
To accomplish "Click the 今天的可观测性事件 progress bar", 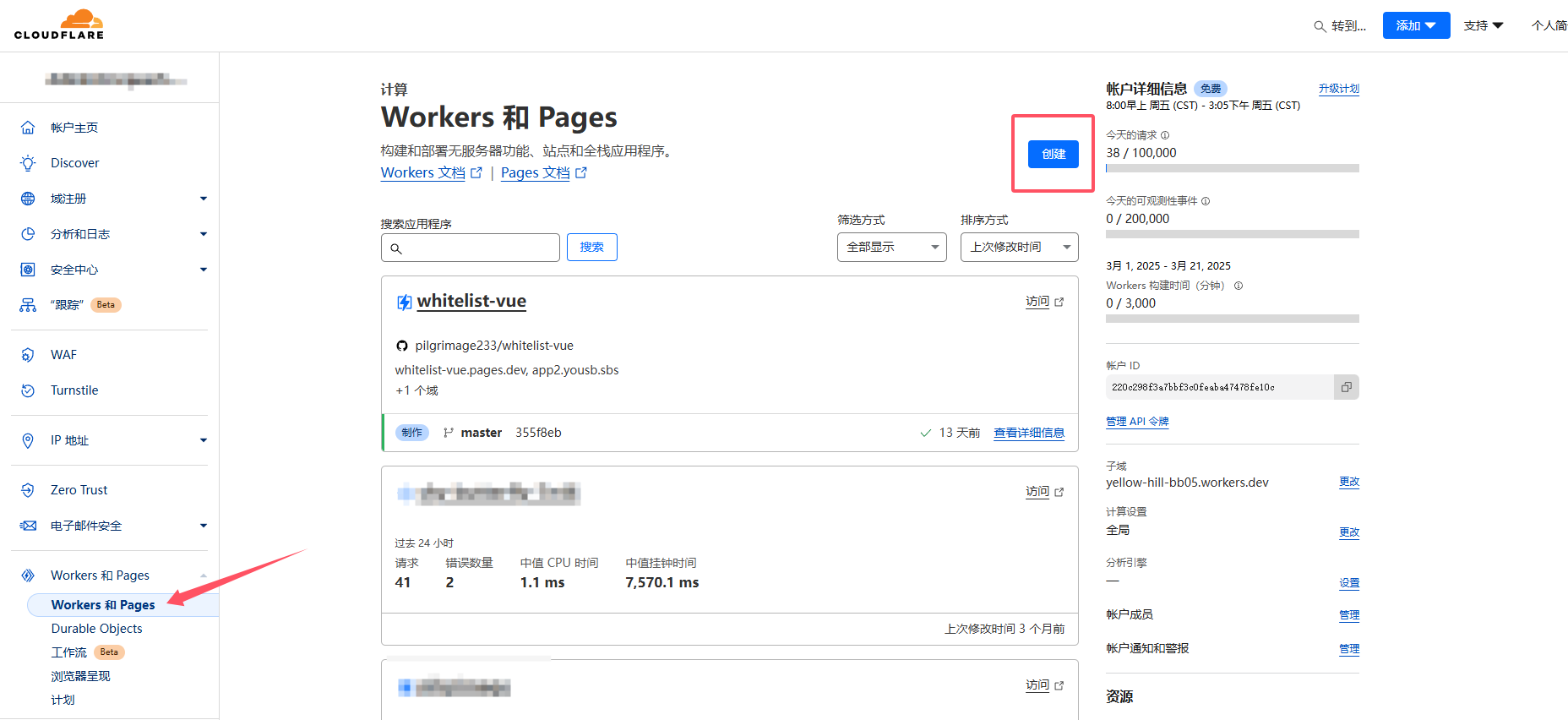I will point(1233,234).
